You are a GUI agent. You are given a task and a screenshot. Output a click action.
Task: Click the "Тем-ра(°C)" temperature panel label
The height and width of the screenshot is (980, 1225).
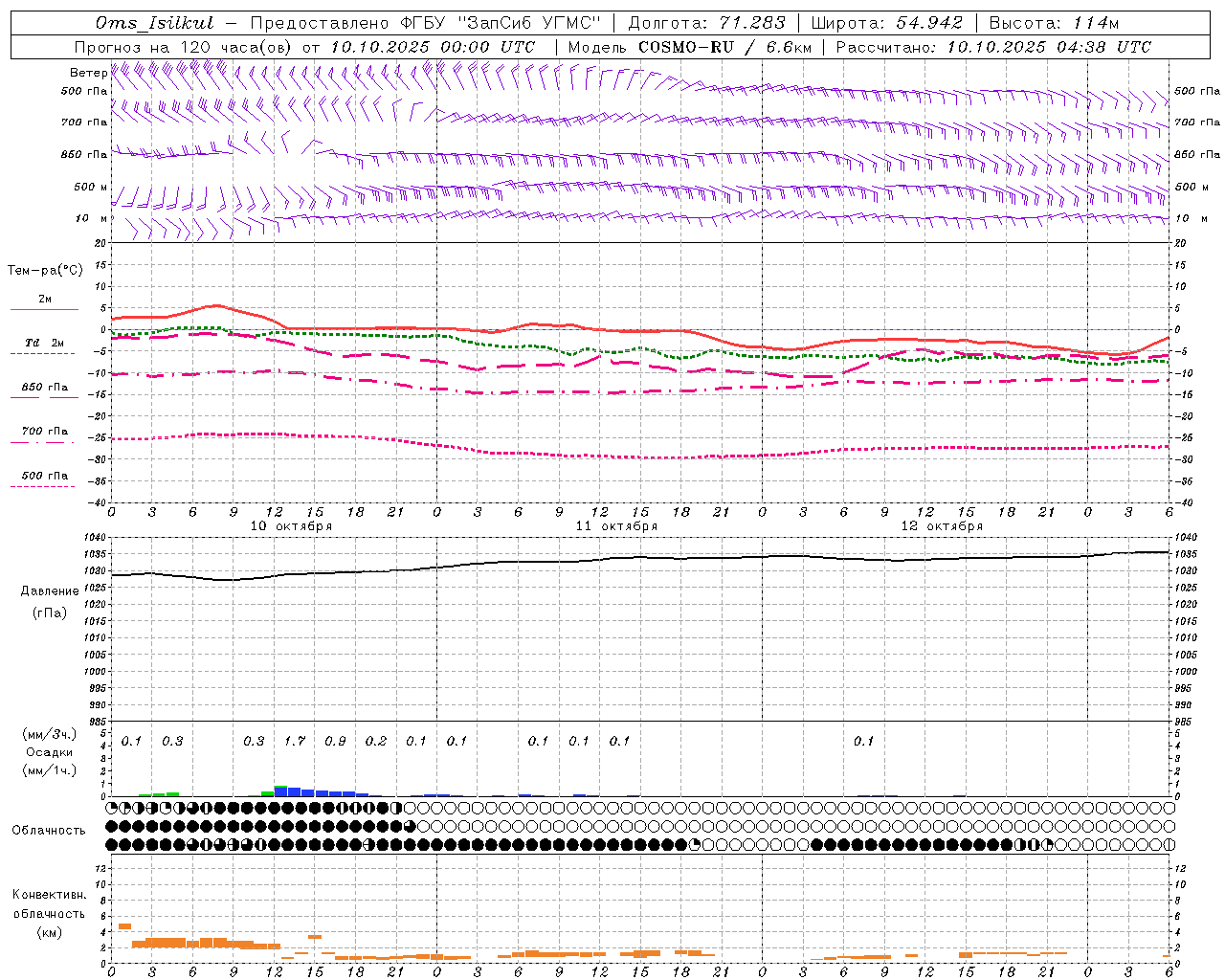(x=46, y=271)
